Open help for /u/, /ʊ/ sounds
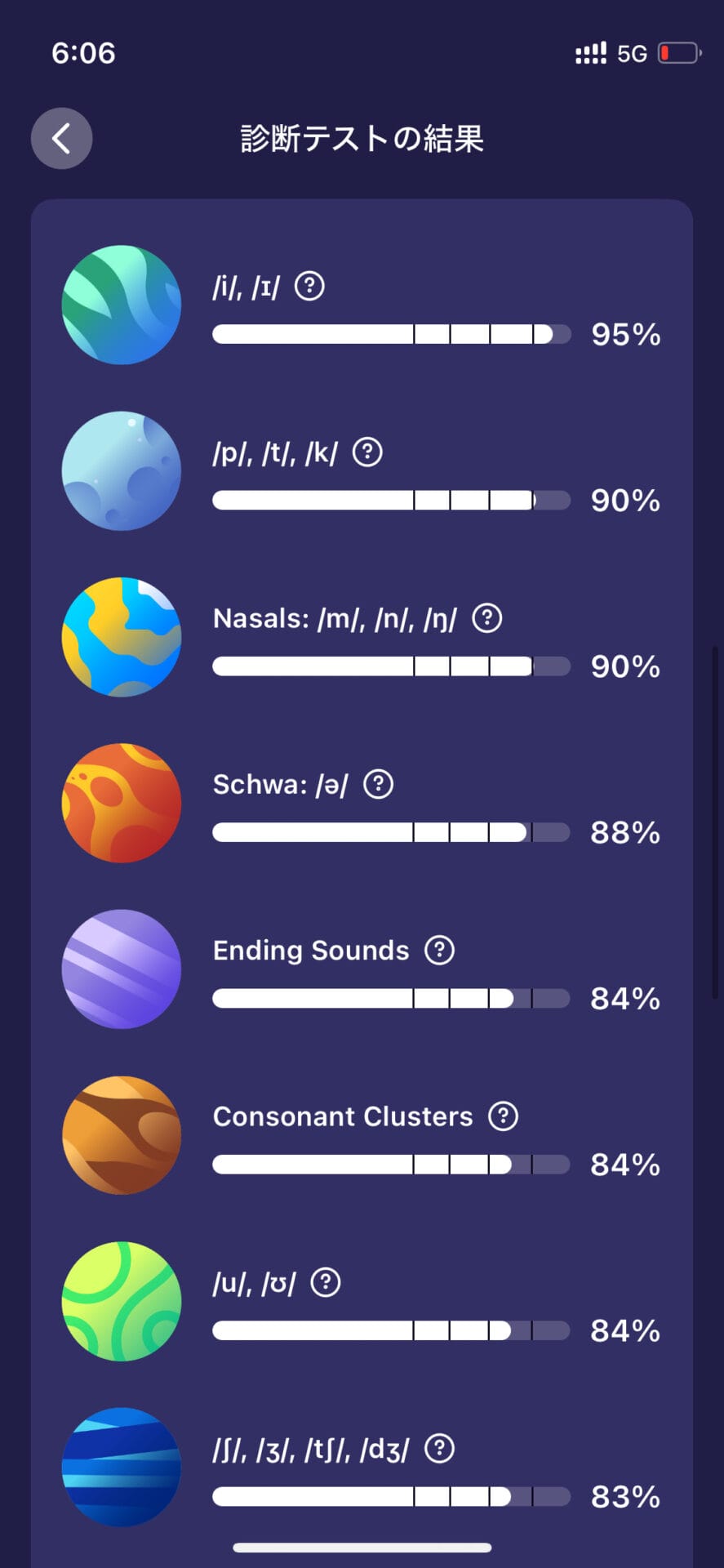Screen dimensions: 724x1568 coord(326,1282)
